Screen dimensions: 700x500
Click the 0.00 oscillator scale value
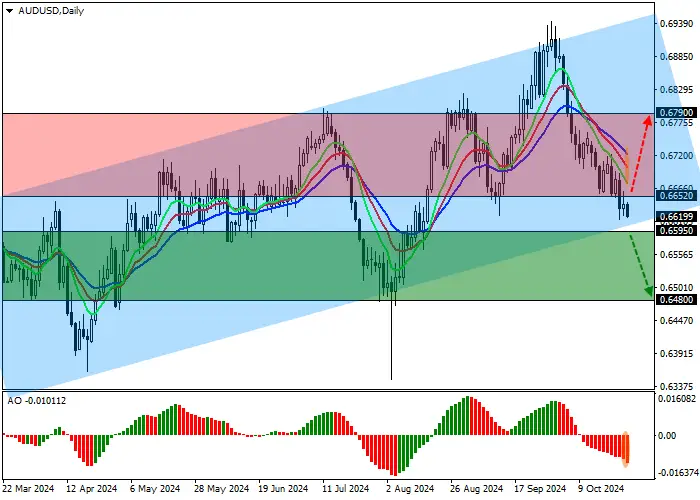[667, 435]
